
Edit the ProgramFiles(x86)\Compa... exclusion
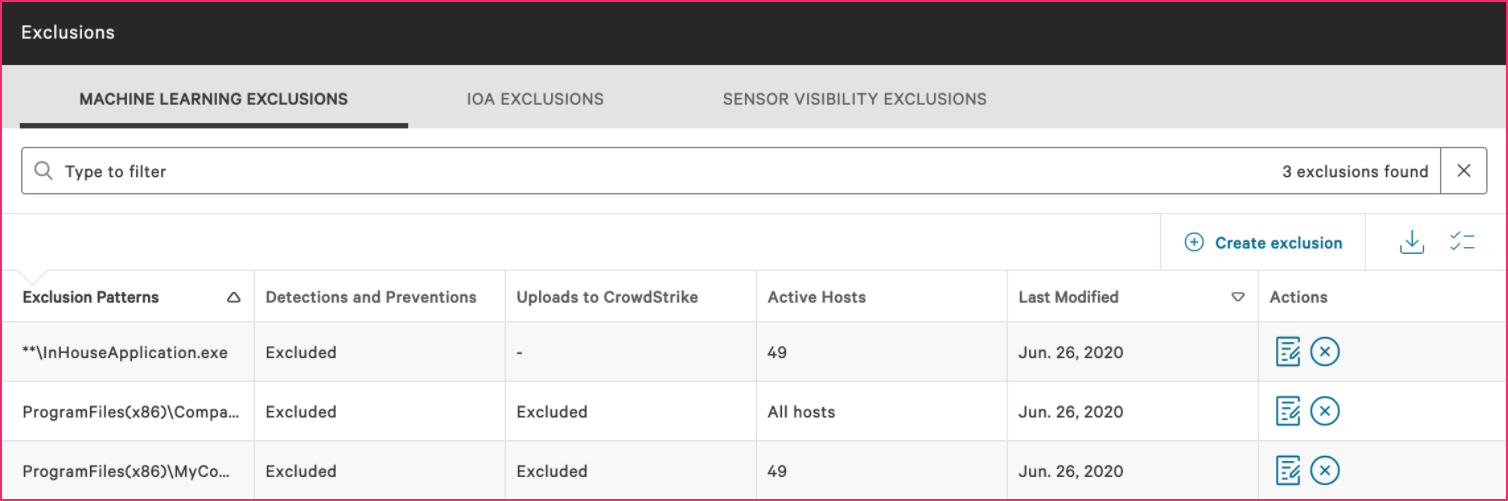pos(1288,411)
